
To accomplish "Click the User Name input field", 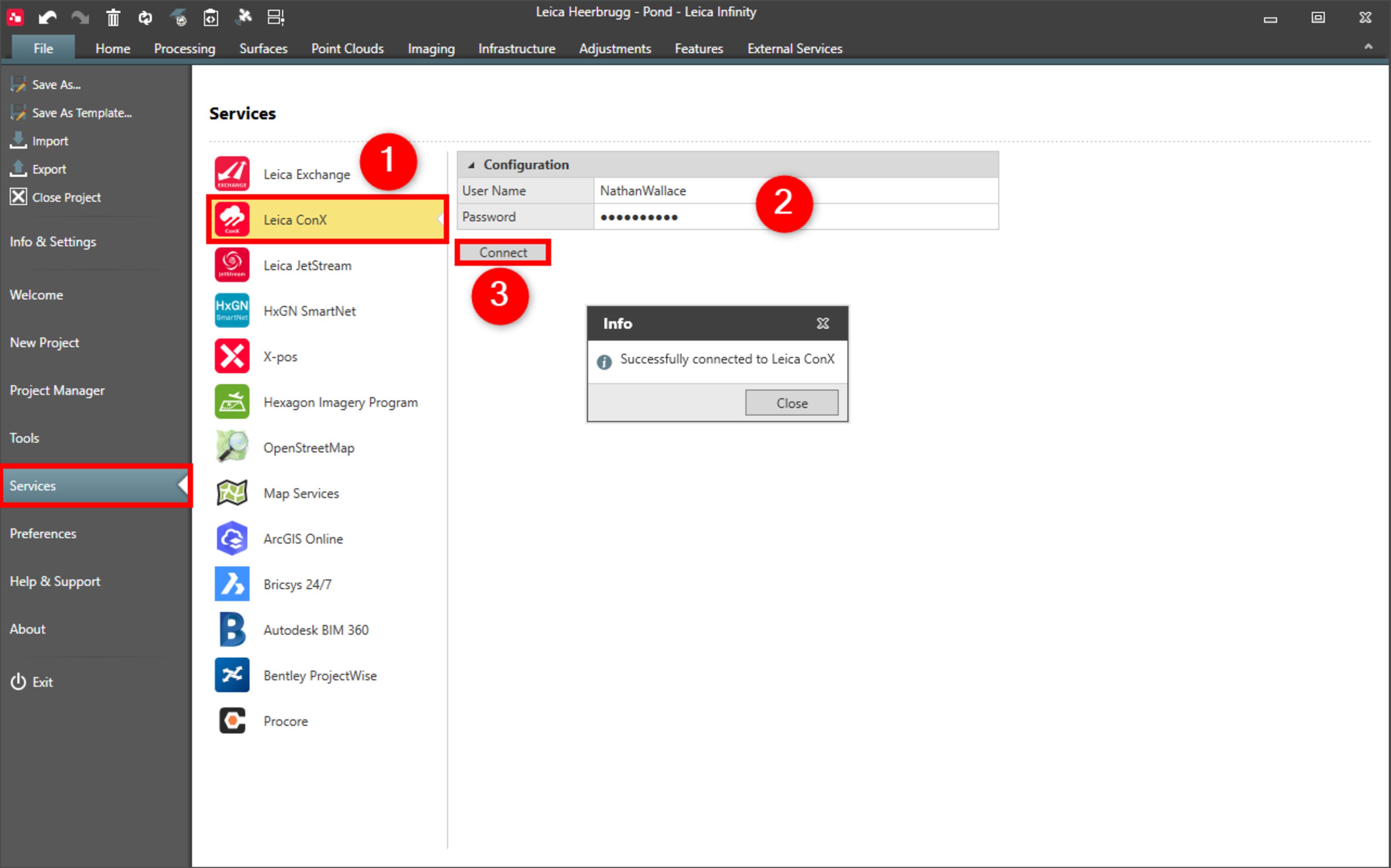I will [796, 190].
